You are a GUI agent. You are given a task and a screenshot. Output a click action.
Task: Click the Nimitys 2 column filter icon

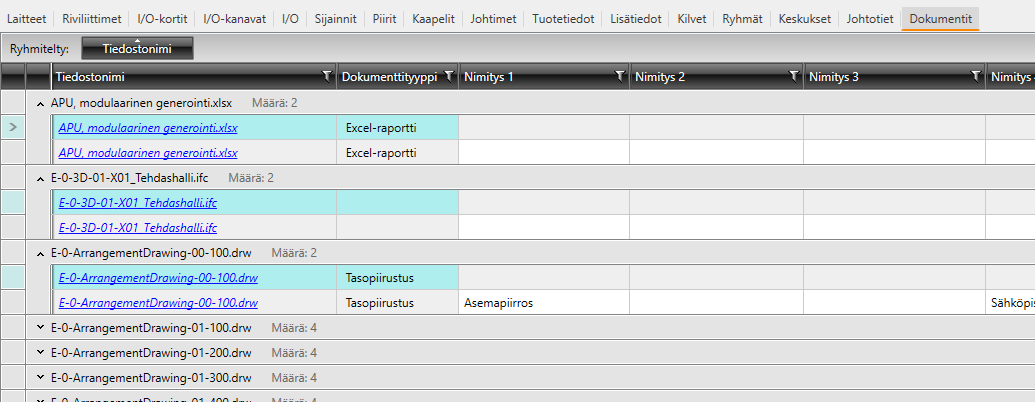pos(794,76)
